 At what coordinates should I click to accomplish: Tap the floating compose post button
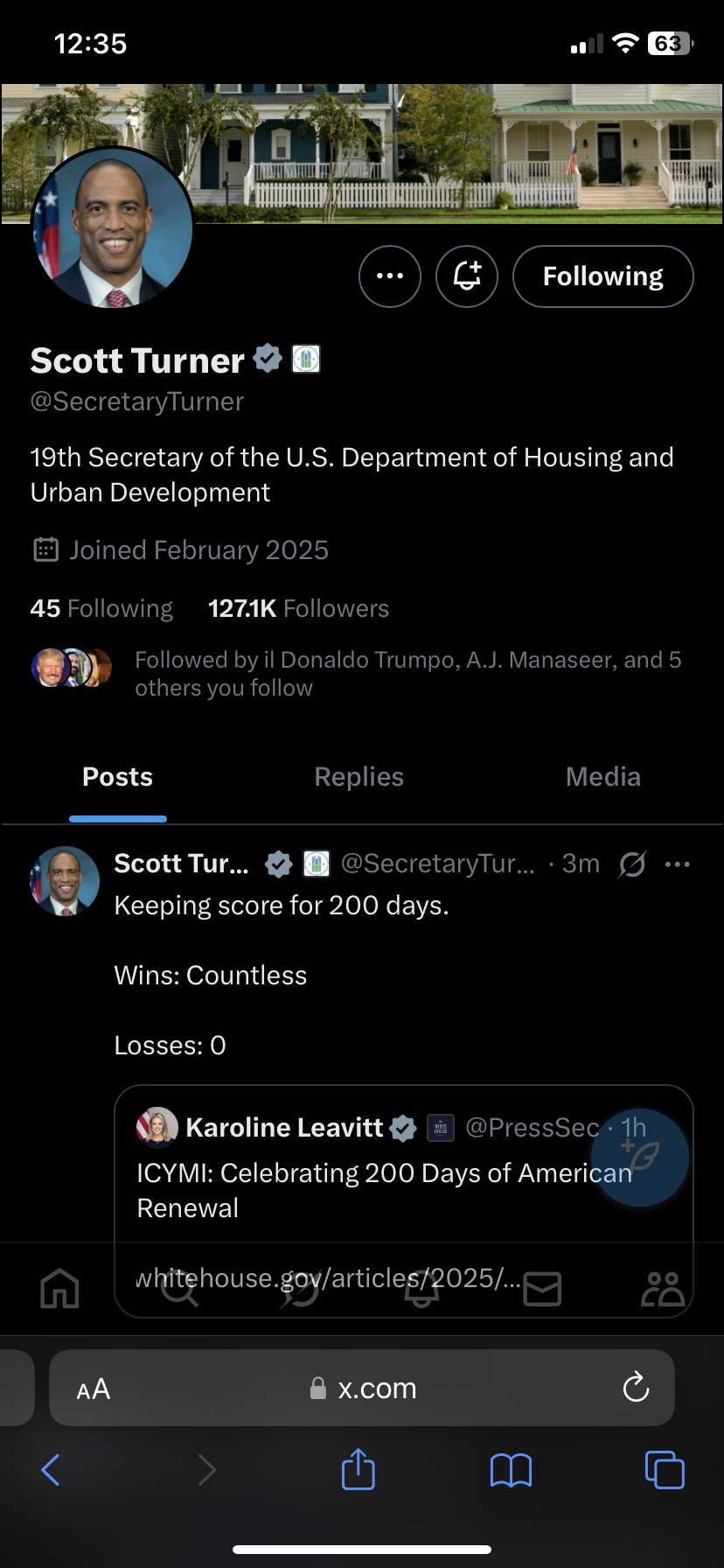point(640,1158)
